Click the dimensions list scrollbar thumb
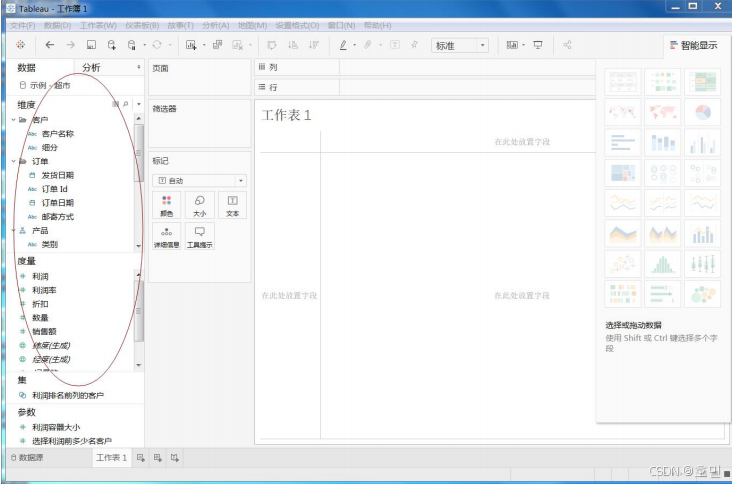The image size is (732, 484). pyautogui.click(x=139, y=153)
